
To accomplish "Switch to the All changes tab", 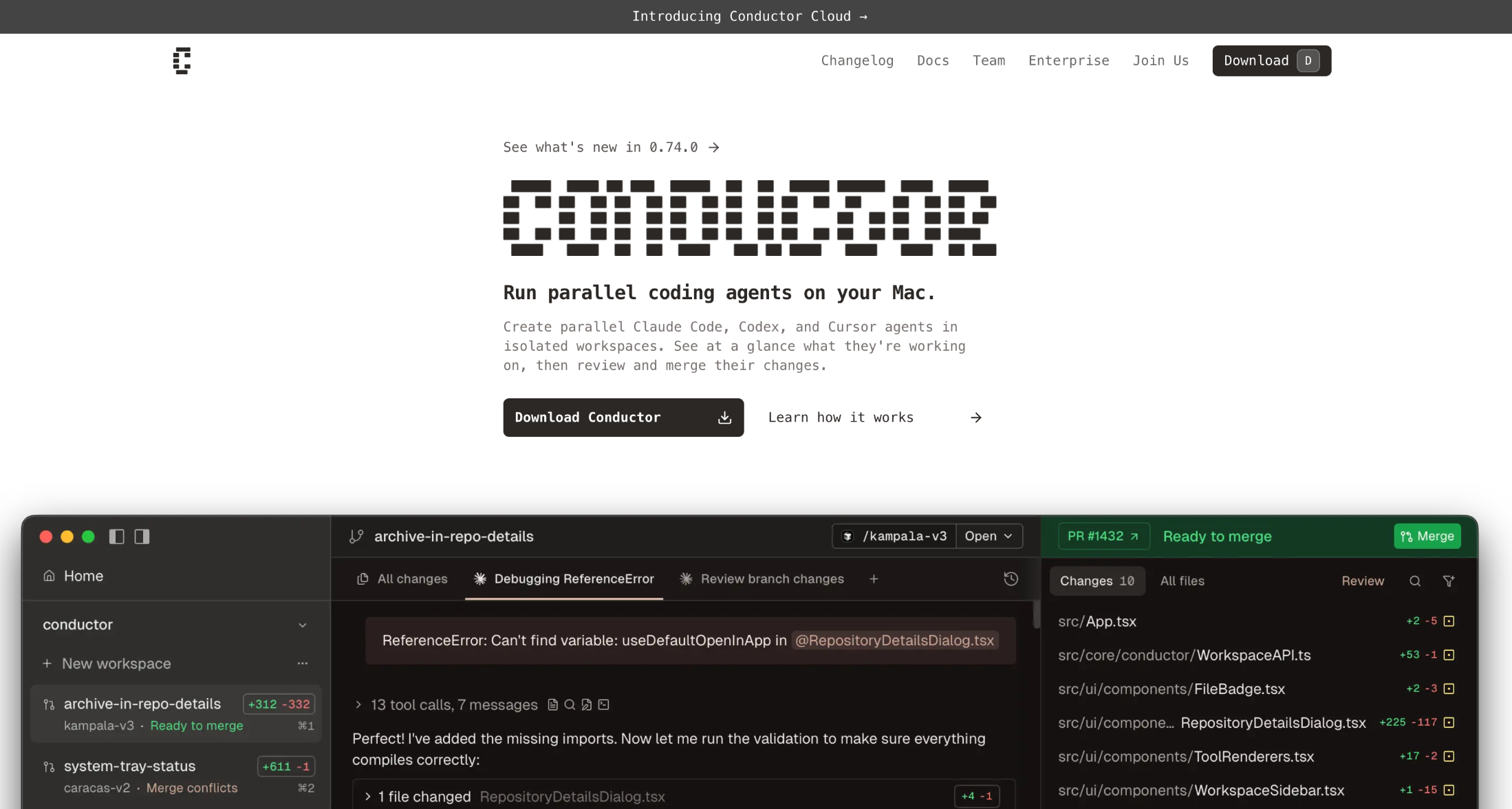I will (402, 579).
